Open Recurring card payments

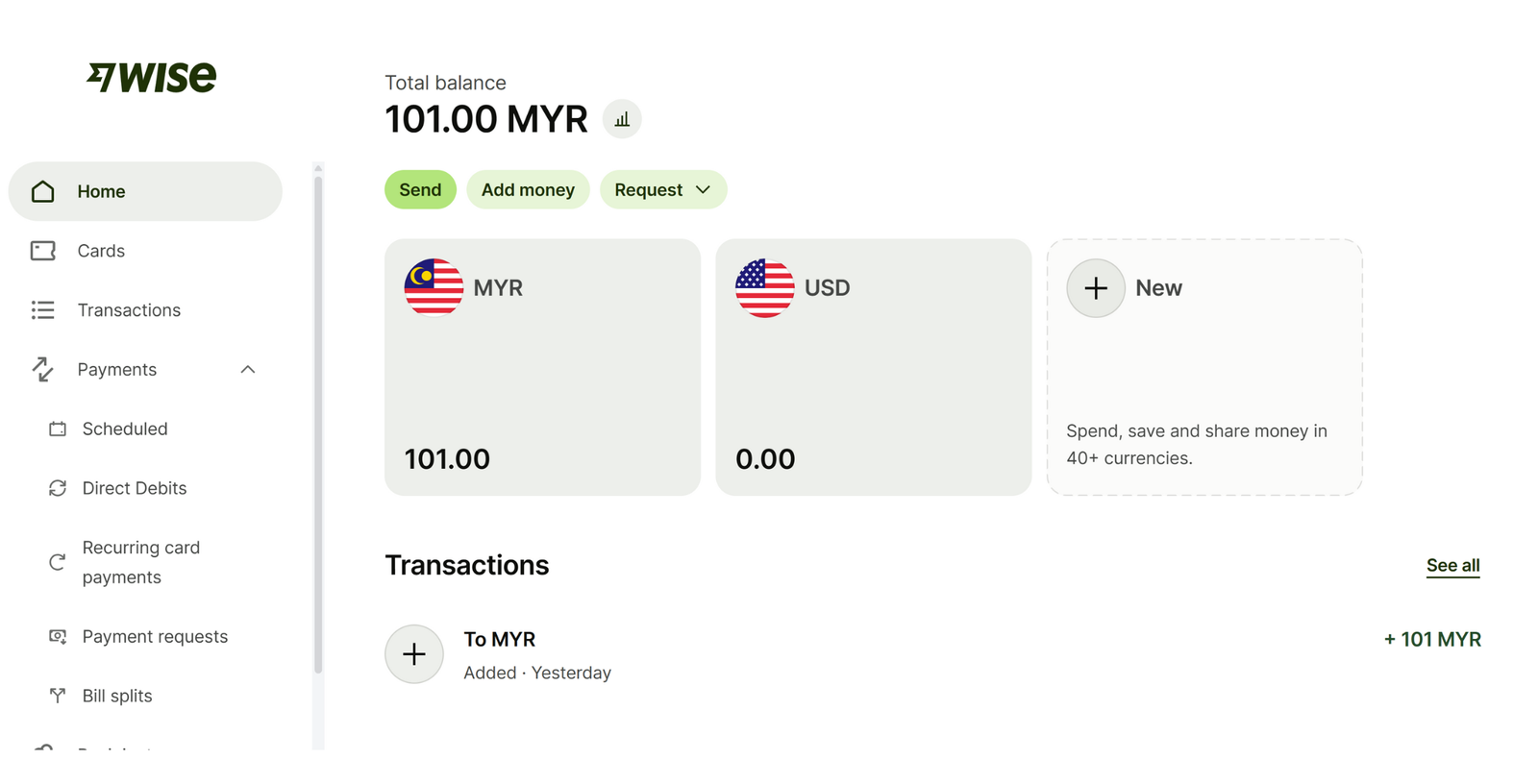pyautogui.click(x=140, y=562)
